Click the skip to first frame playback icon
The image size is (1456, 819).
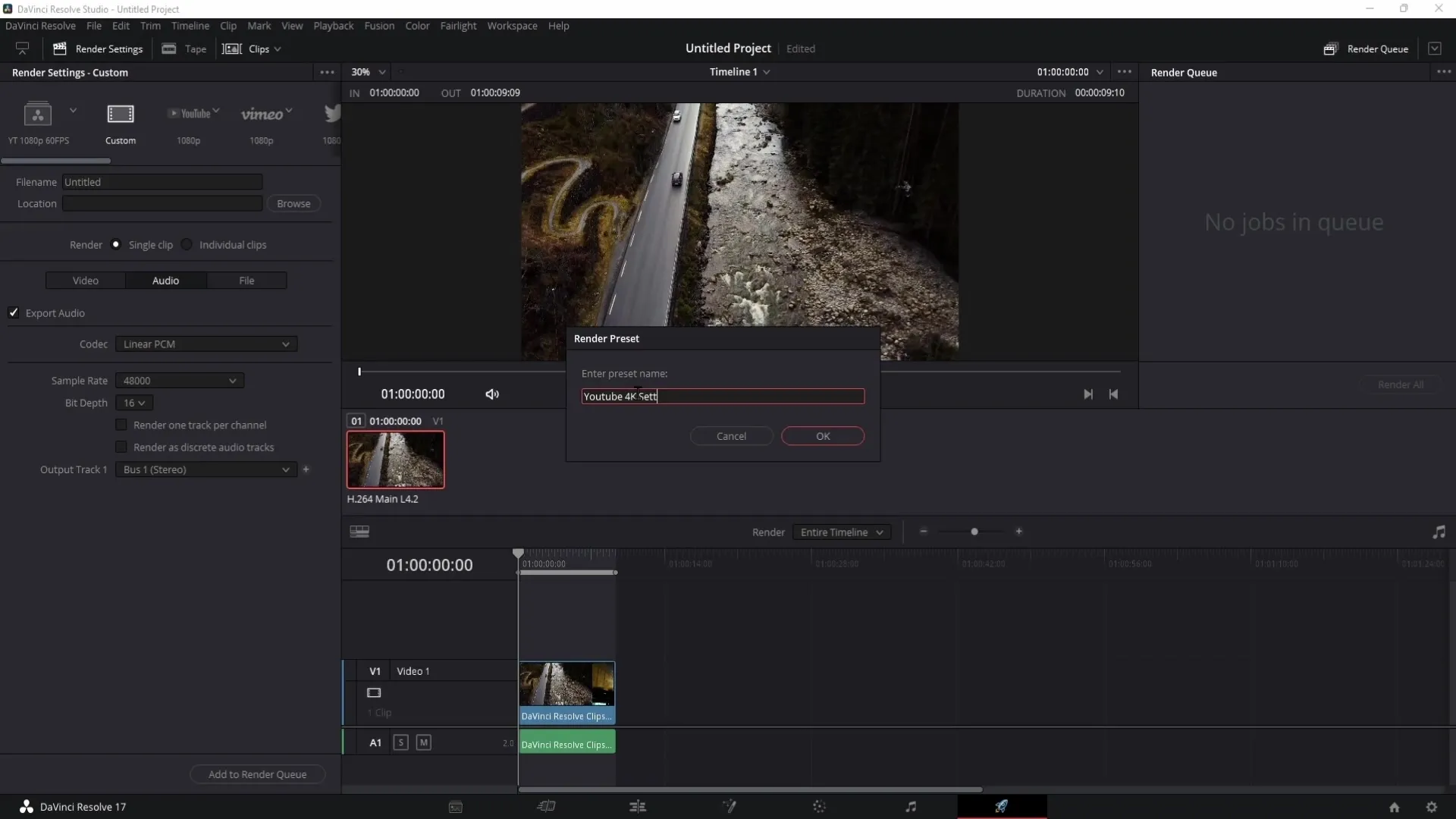(x=1113, y=394)
